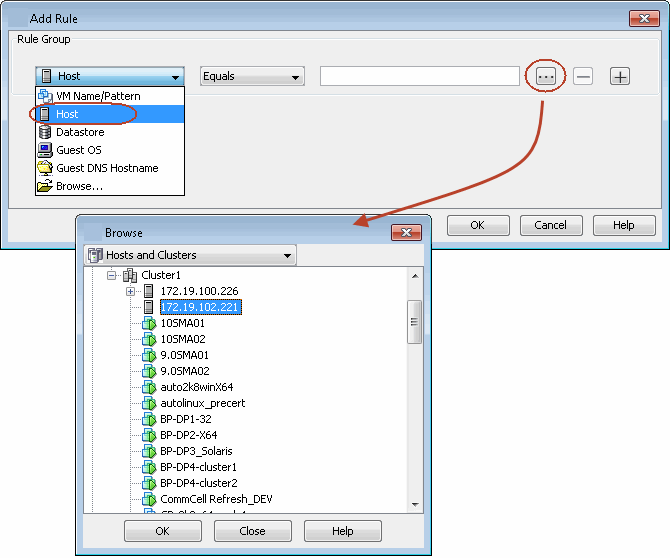
Task: Click the Datastore cylinder icon
Action: tap(45, 132)
